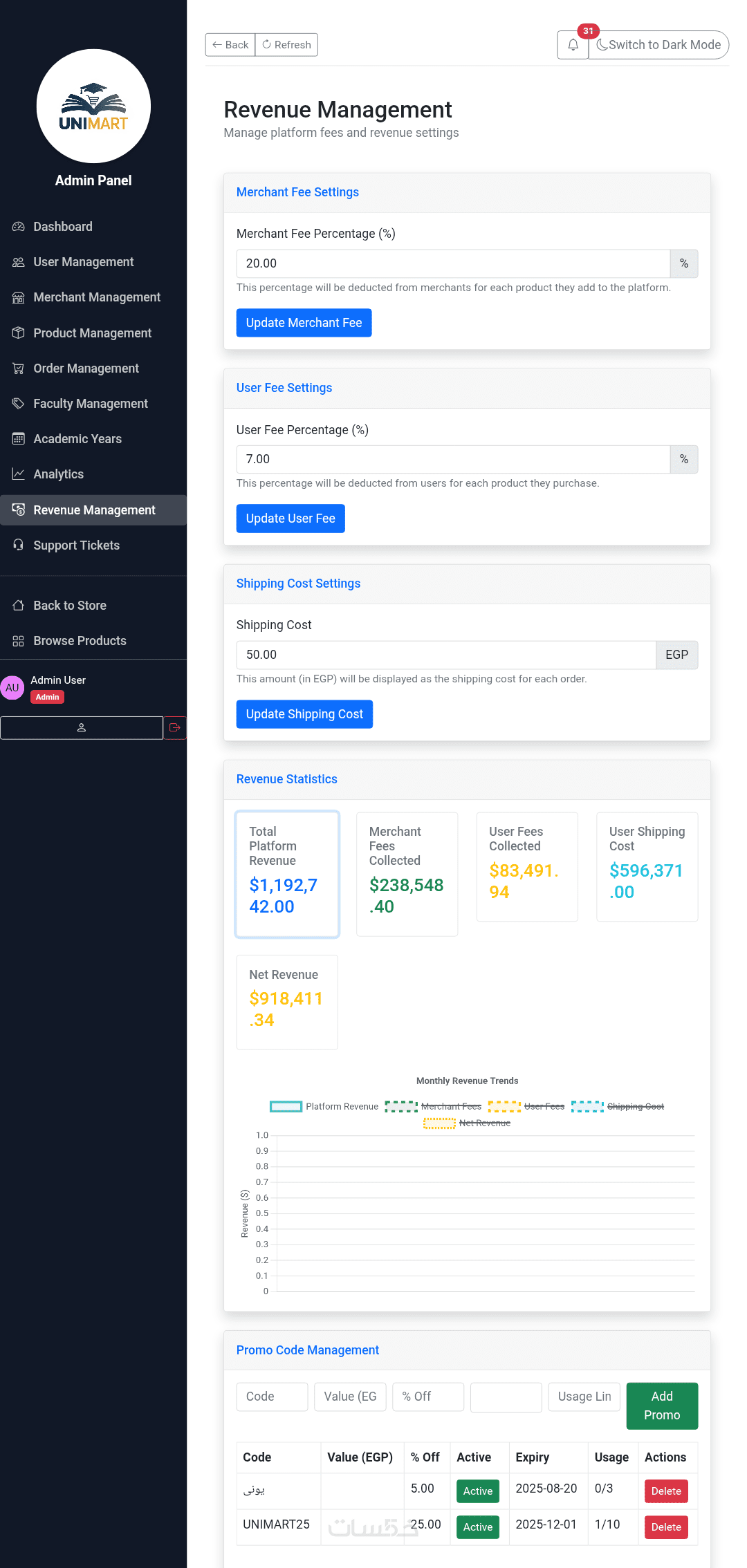This screenshot has width=747, height=1568.
Task: Select the Net Revenue card
Action: point(287,1002)
